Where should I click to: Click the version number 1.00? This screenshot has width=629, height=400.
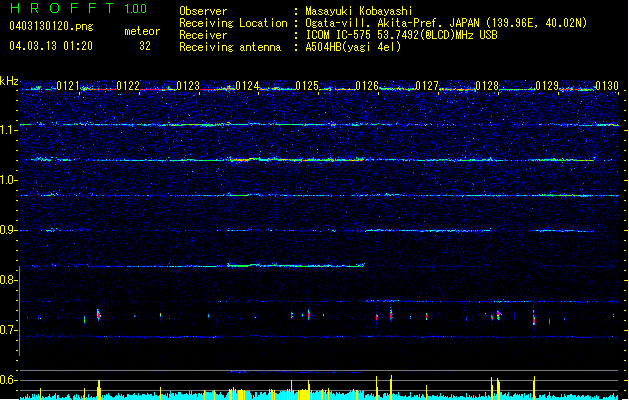[134, 9]
